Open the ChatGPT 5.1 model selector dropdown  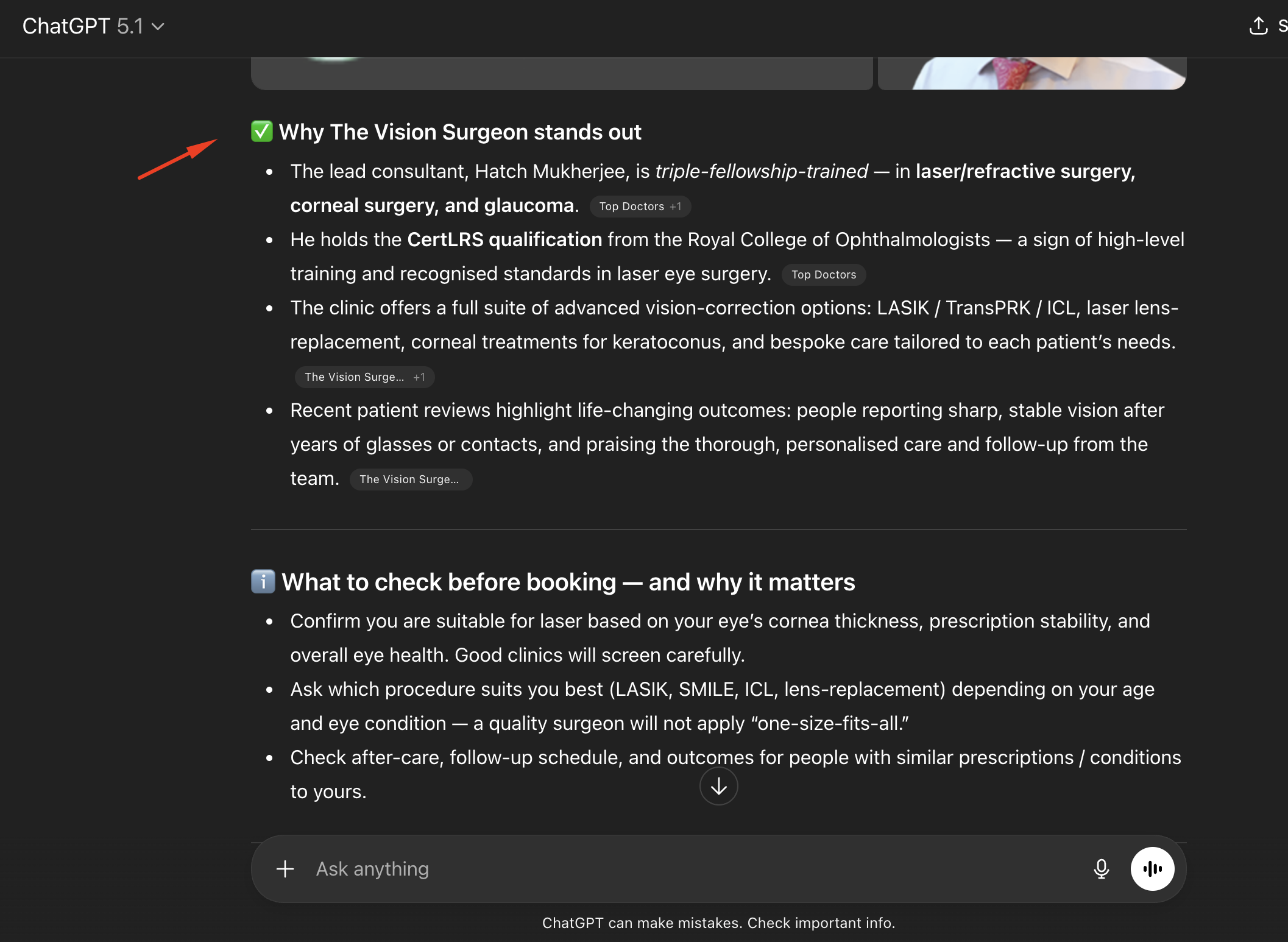coord(93,26)
